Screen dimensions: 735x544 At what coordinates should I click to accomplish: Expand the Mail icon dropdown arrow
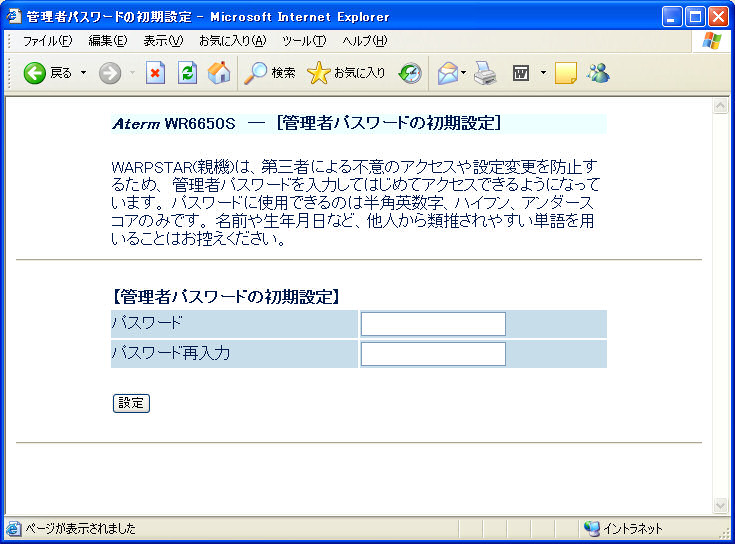463,73
